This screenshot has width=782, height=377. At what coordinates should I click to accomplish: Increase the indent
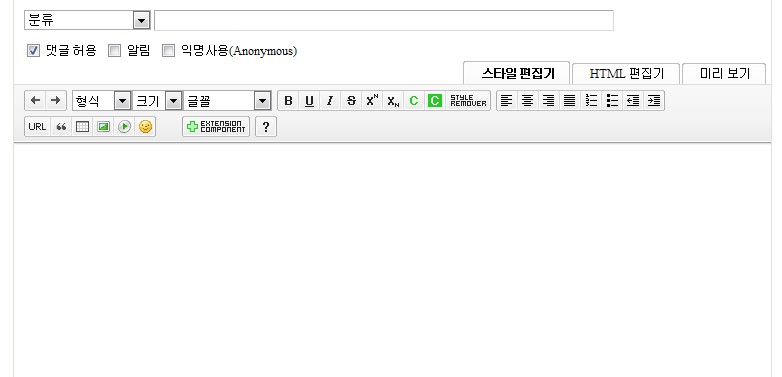654,101
